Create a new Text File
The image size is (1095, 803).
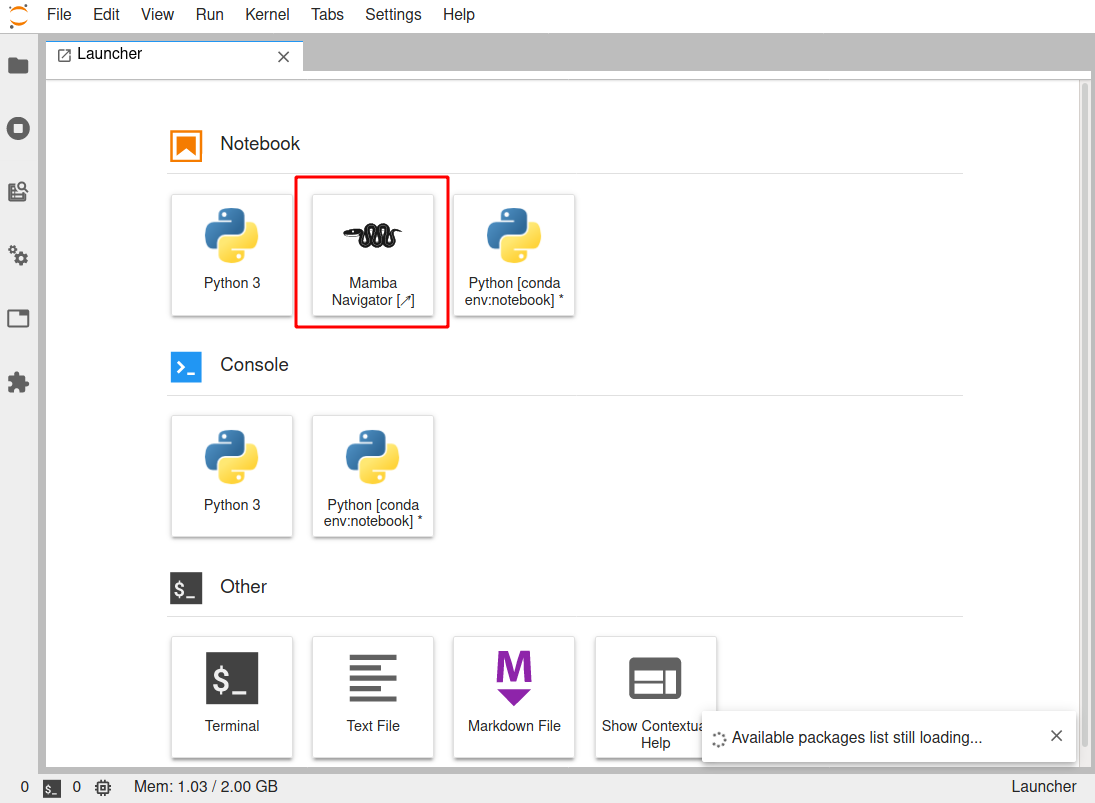click(x=373, y=697)
